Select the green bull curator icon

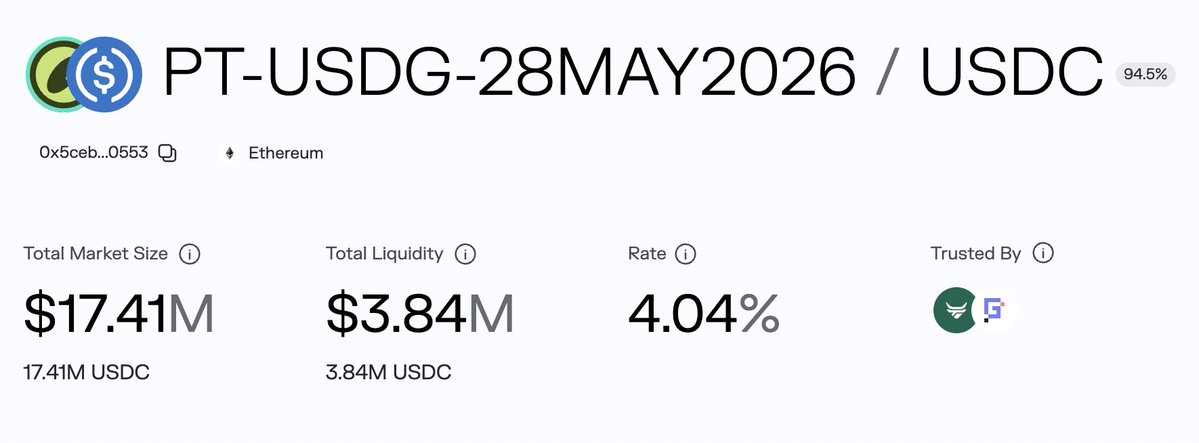point(953,311)
